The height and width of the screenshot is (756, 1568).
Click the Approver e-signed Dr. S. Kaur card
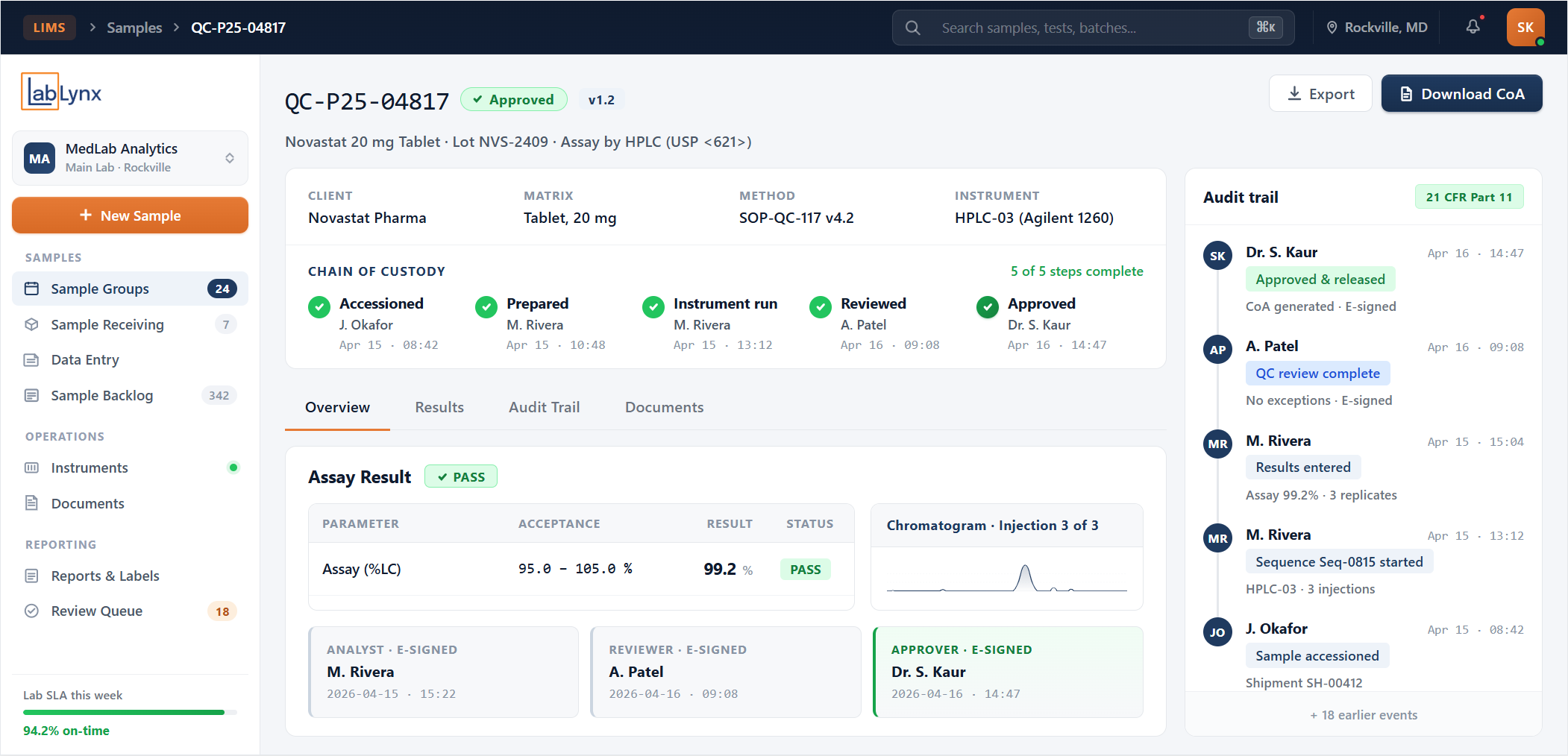point(1008,672)
